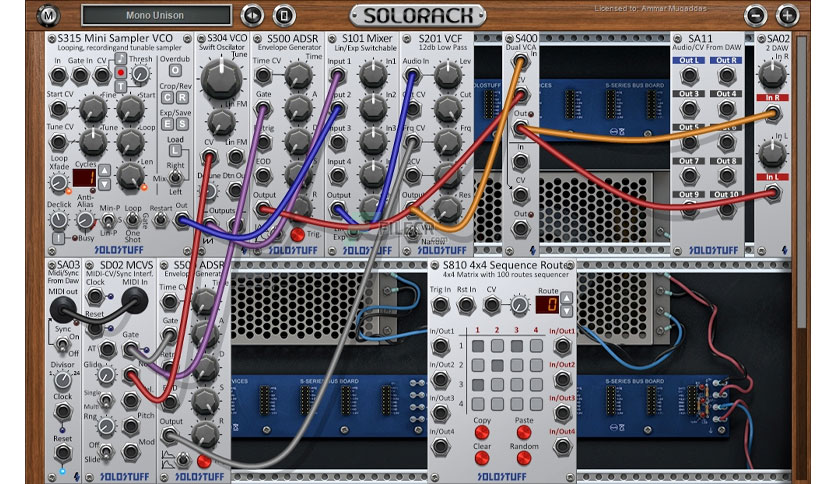Screen dimensions: 836x484
Task: Click the Mod jack on SD02 MCVS
Action: (x=130, y=451)
